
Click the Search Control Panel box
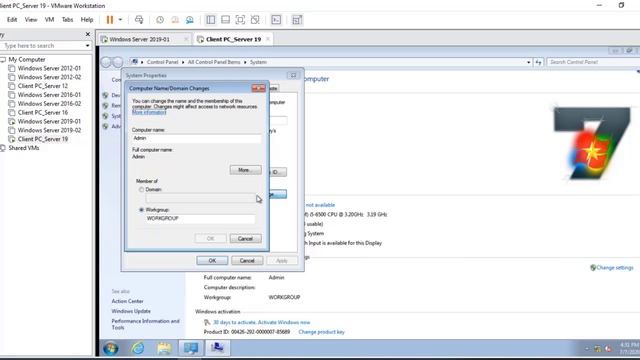pyautogui.click(x=593, y=62)
